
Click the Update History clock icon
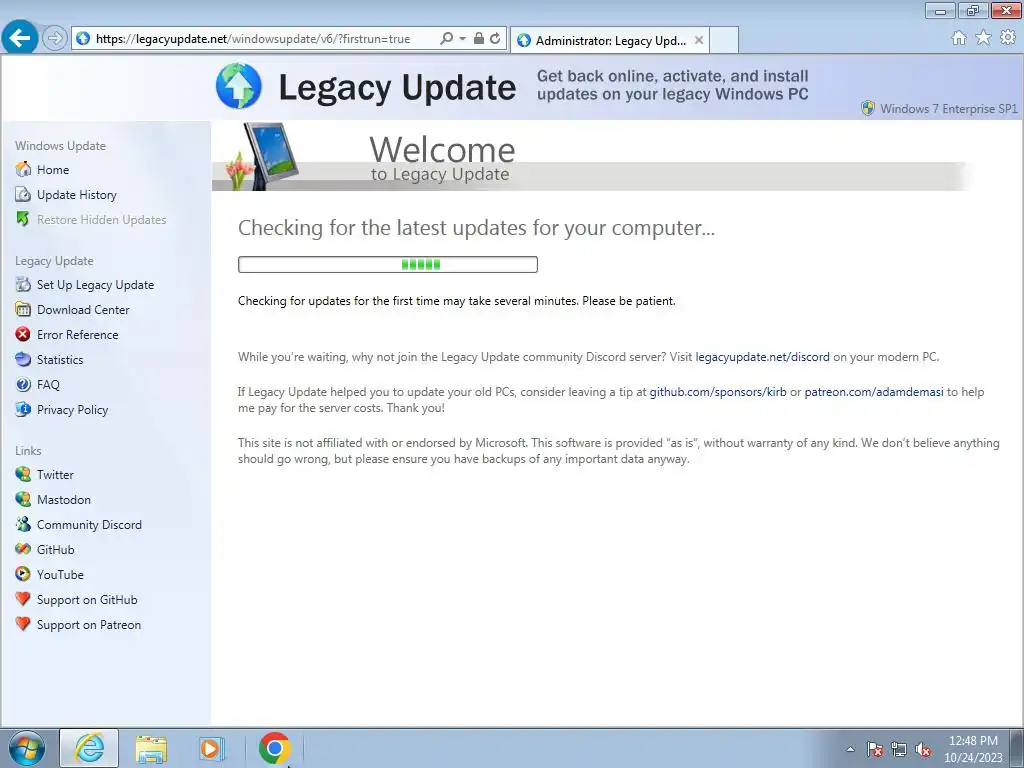[x=23, y=195]
